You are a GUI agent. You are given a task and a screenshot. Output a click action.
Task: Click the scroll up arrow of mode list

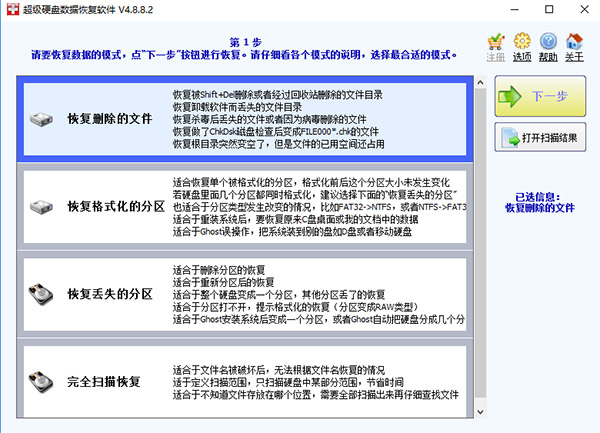[x=481, y=82]
